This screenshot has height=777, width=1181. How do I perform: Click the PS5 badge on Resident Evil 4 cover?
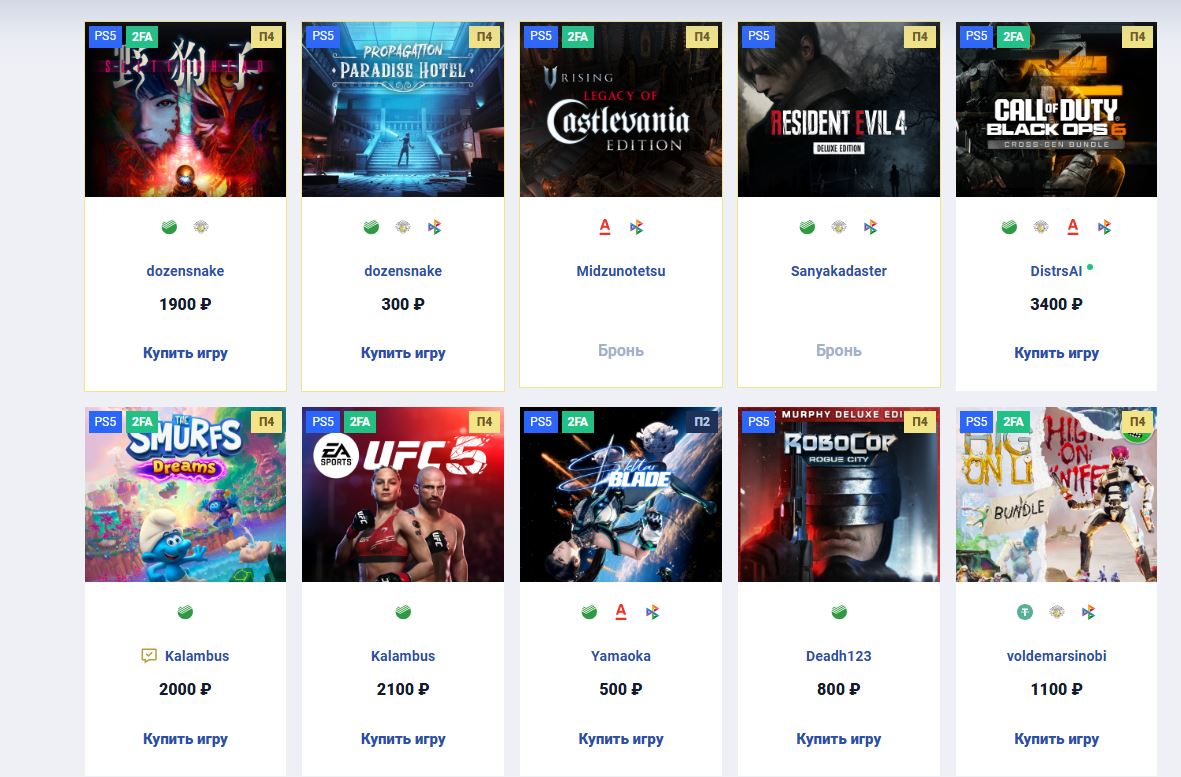tap(758, 36)
